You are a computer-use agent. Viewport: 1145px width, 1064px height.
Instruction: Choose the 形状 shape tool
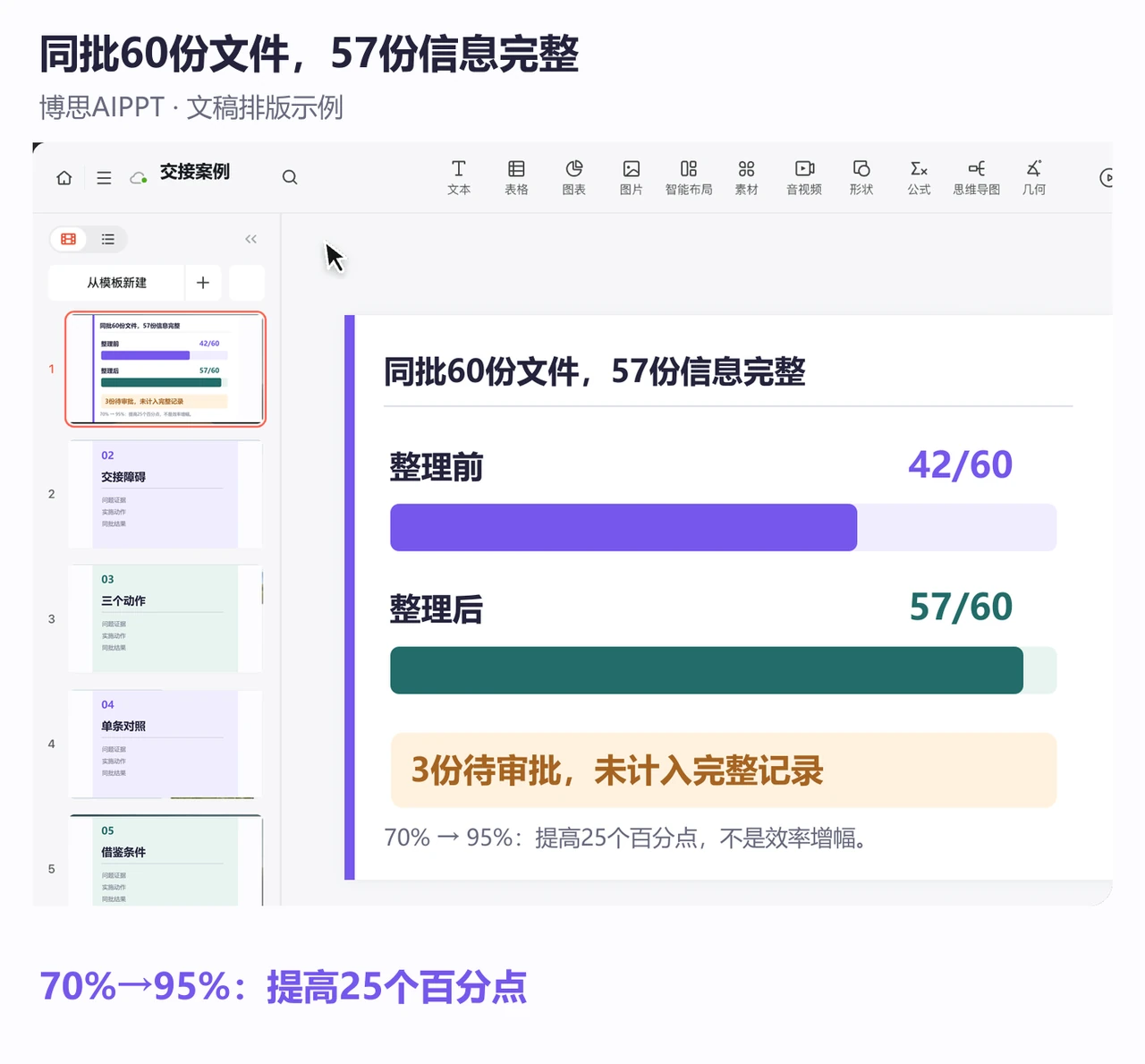click(x=861, y=177)
